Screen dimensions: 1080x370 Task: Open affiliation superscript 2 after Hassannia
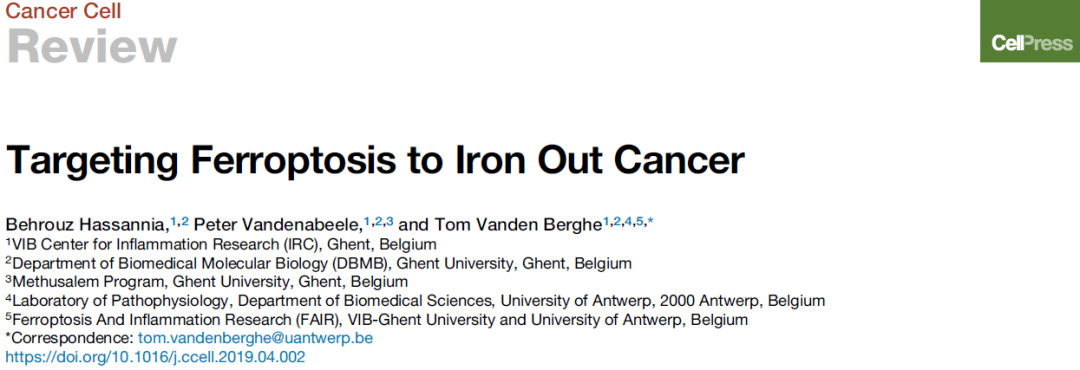pos(185,221)
